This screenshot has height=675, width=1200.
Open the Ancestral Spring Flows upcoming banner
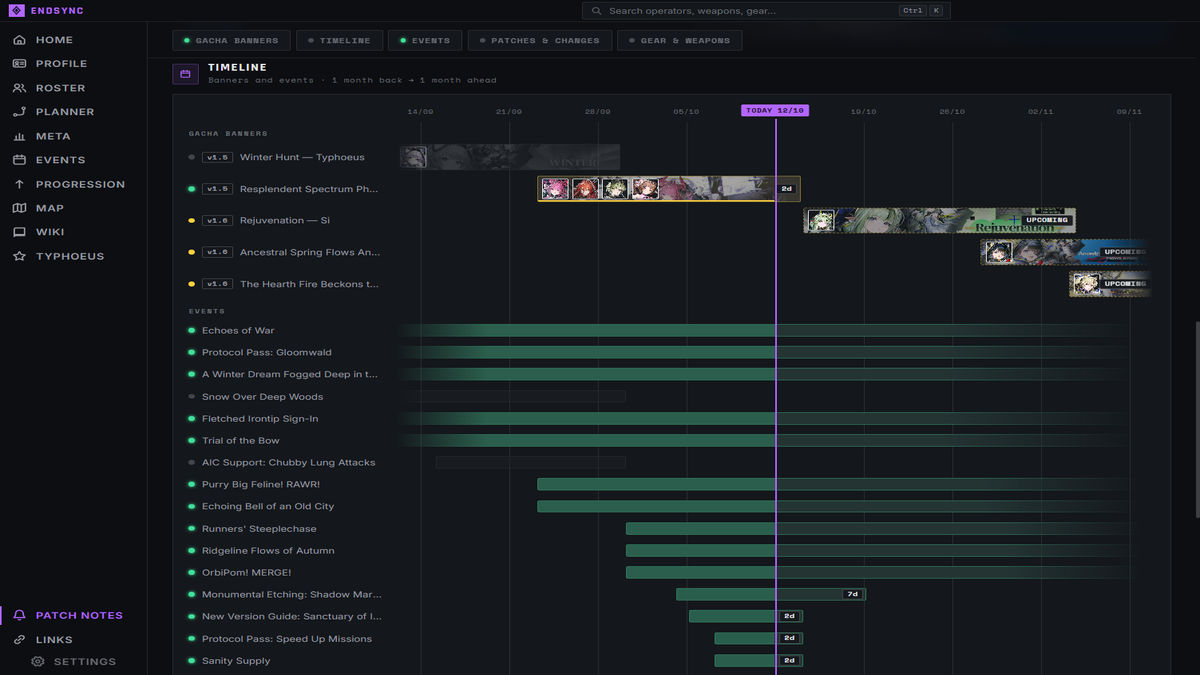tap(1065, 252)
